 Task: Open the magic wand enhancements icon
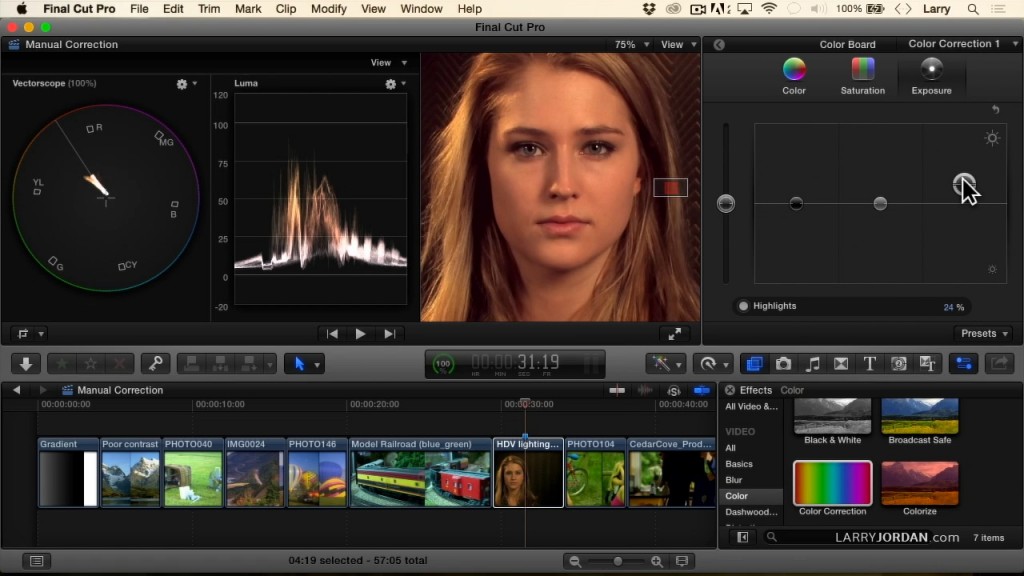coord(661,364)
